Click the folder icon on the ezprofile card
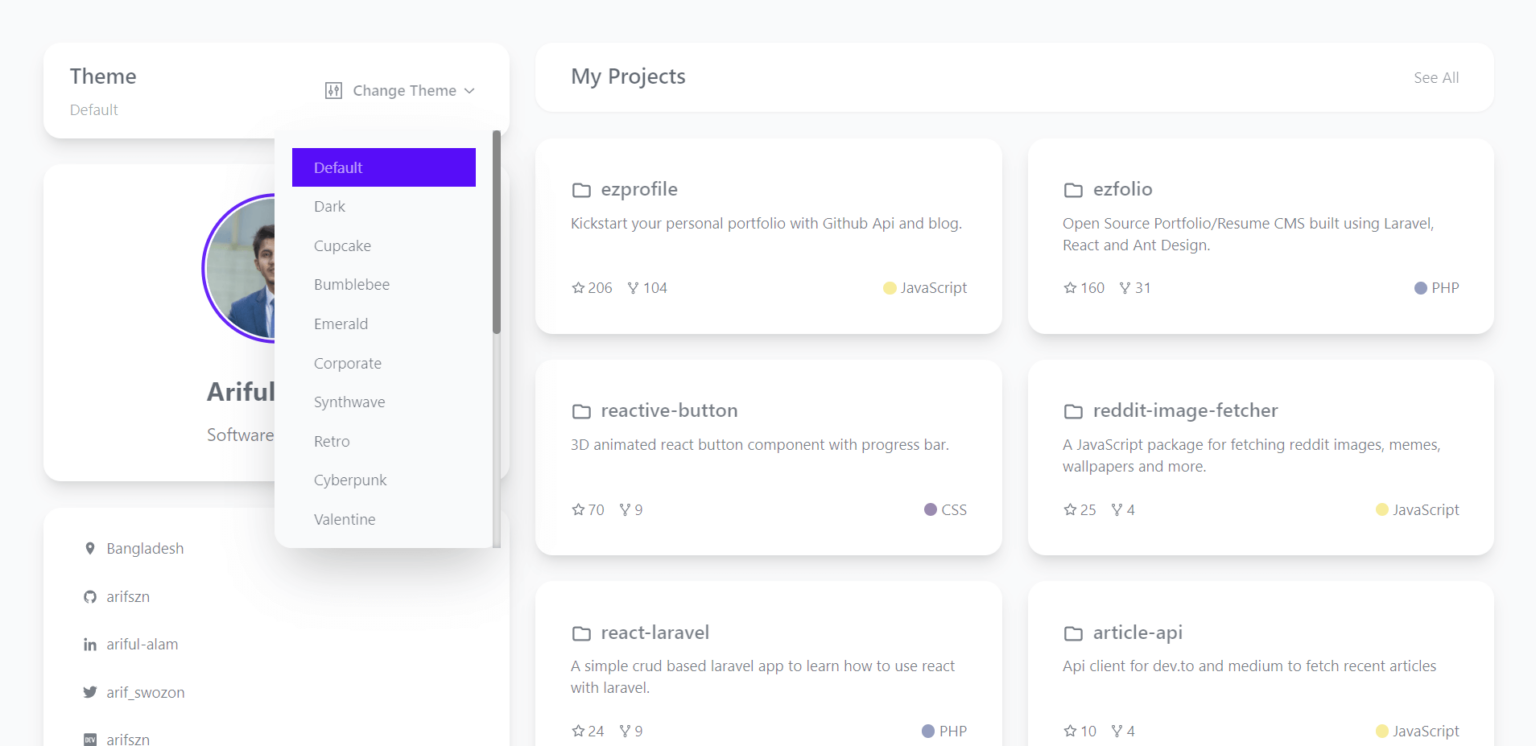 pos(581,189)
